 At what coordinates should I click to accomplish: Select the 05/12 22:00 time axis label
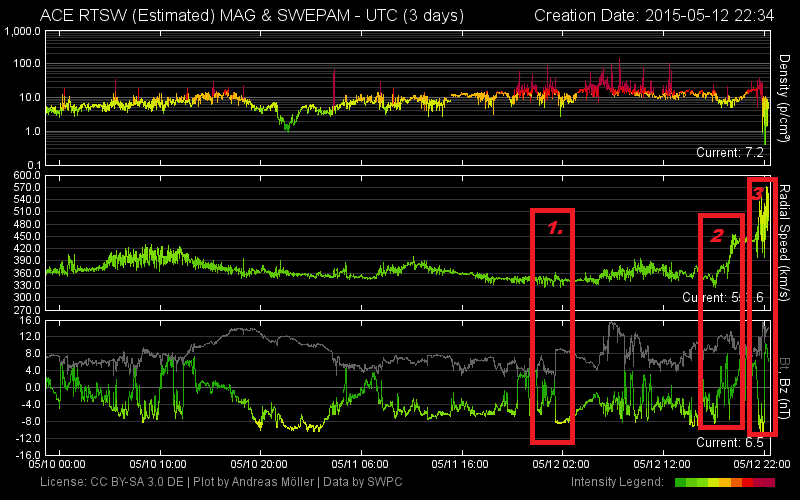pos(762,464)
